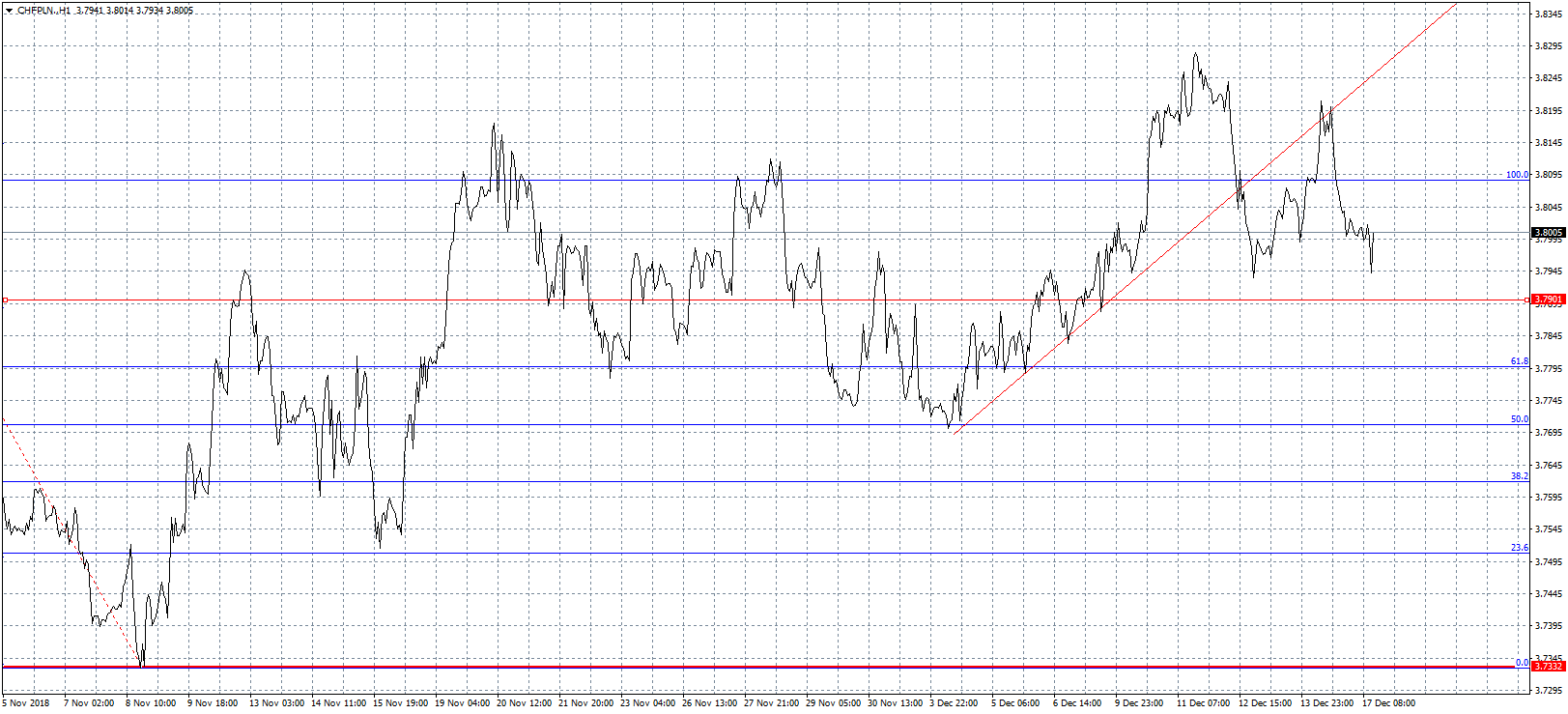Open the chart dropdown triangle beside CHFPLN
Screen dimensions: 1568x714
9,11
